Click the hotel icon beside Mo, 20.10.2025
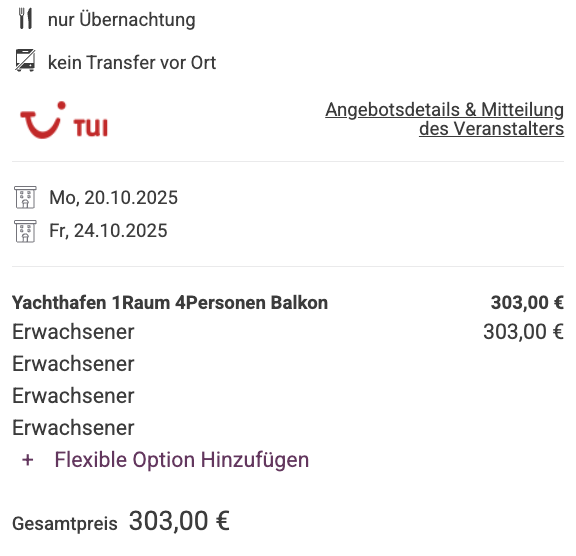 [25, 197]
